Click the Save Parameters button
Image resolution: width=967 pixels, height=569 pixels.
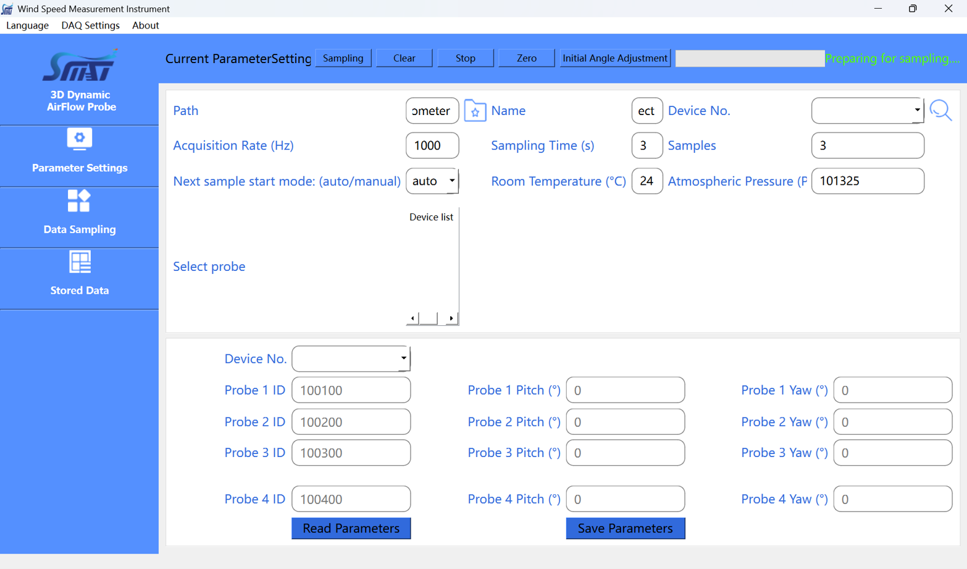(625, 528)
